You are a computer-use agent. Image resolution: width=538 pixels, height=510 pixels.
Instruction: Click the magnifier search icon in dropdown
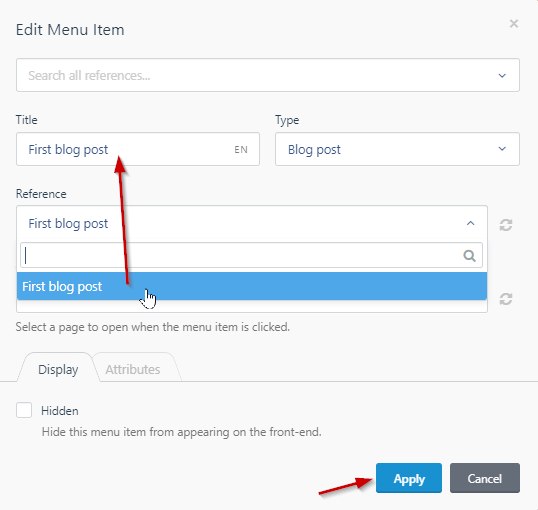pyautogui.click(x=469, y=255)
